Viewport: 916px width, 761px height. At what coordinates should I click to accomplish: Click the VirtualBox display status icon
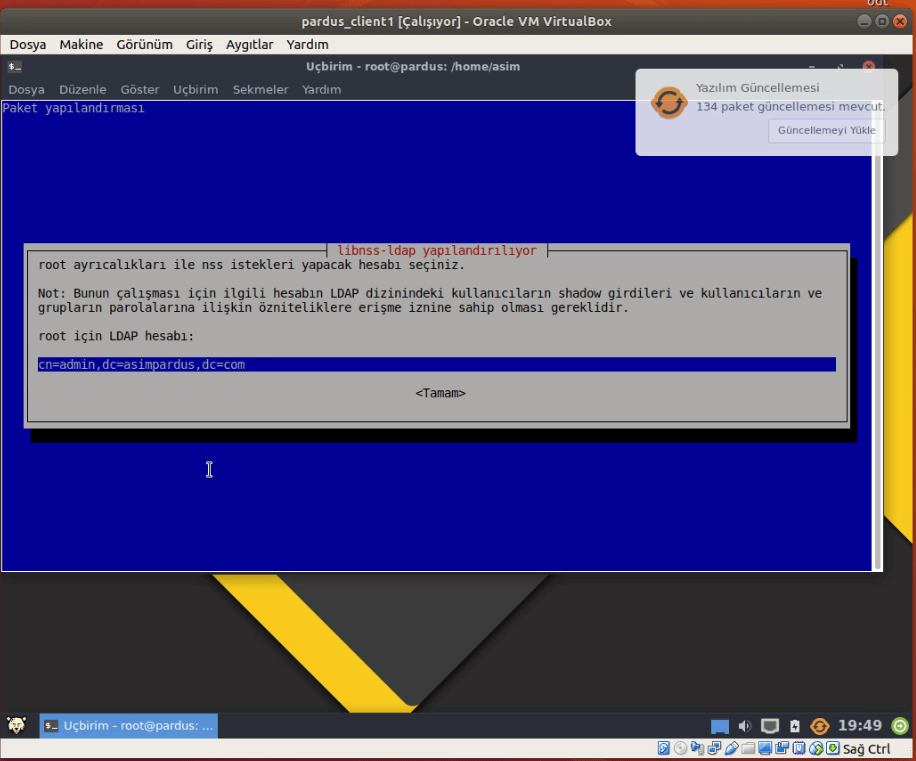tap(765, 748)
